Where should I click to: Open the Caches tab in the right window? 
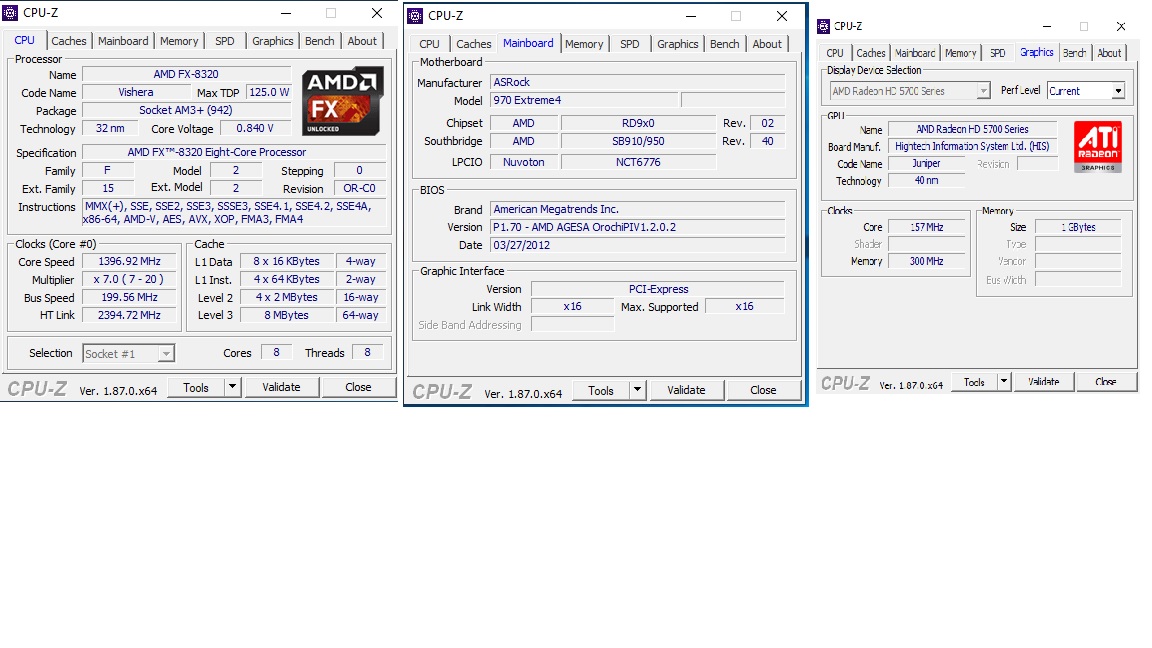[x=871, y=53]
